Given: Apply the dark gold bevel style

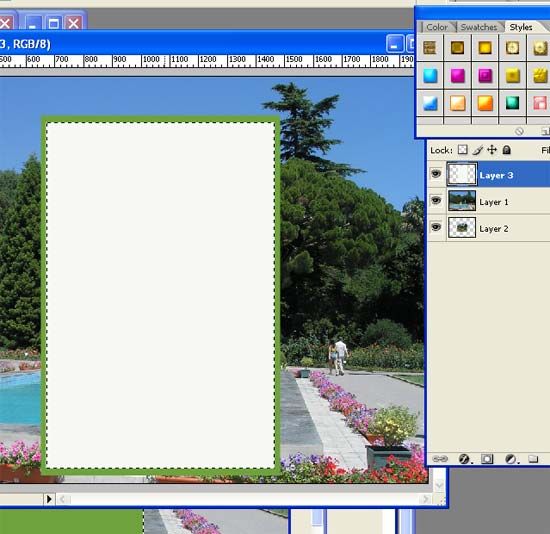Looking at the screenshot, I should tap(457, 48).
